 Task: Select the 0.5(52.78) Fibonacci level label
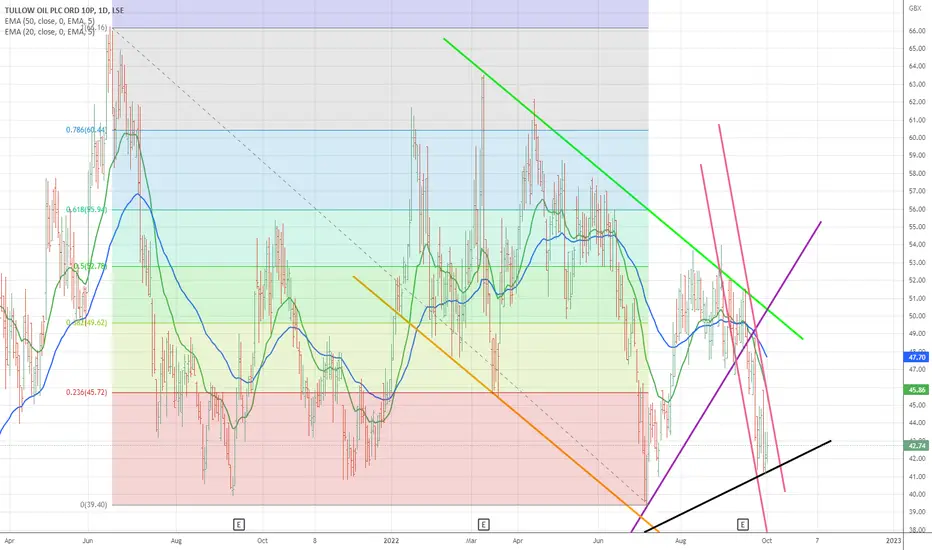point(90,266)
